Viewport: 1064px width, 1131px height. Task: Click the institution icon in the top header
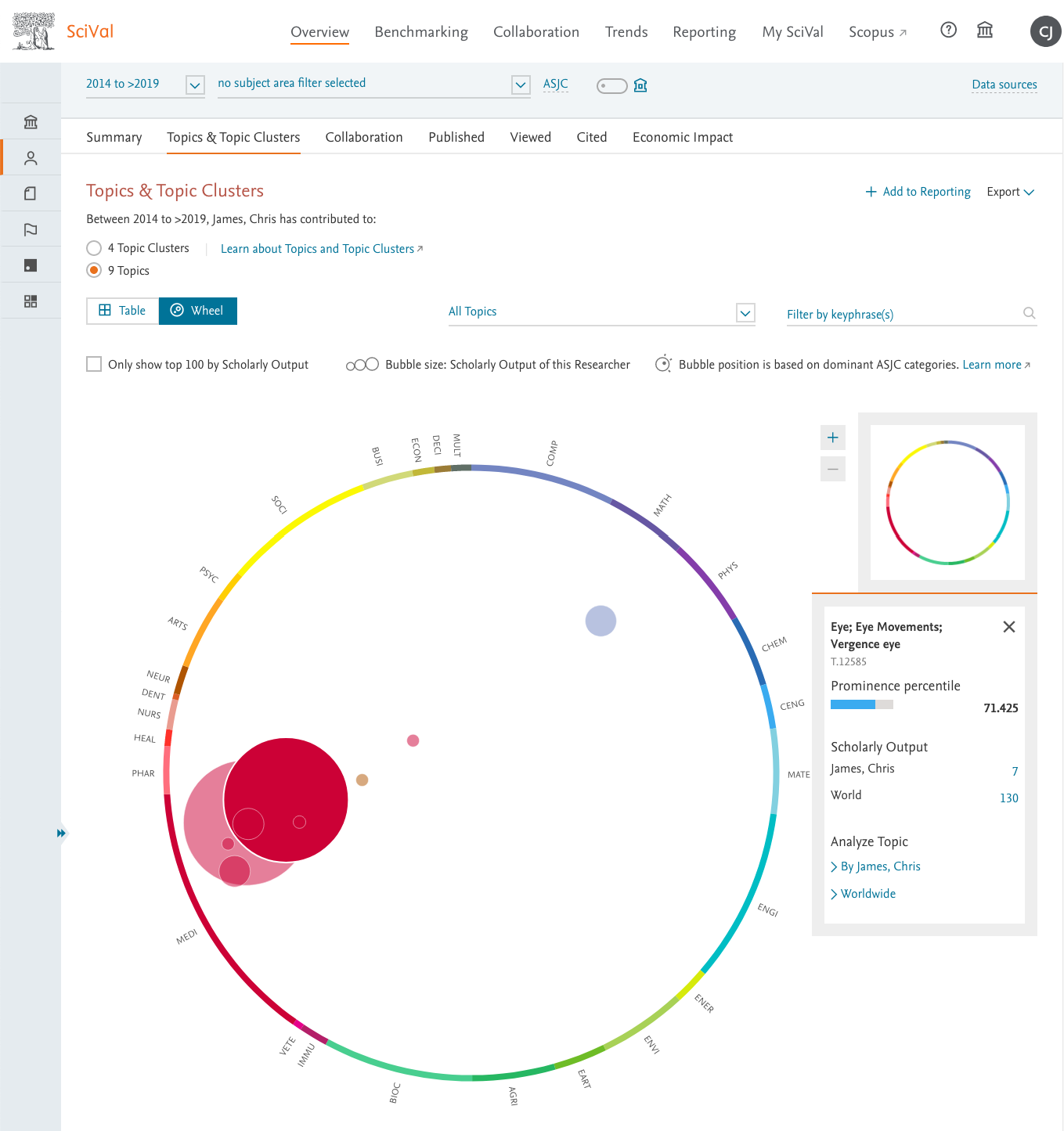click(x=985, y=31)
